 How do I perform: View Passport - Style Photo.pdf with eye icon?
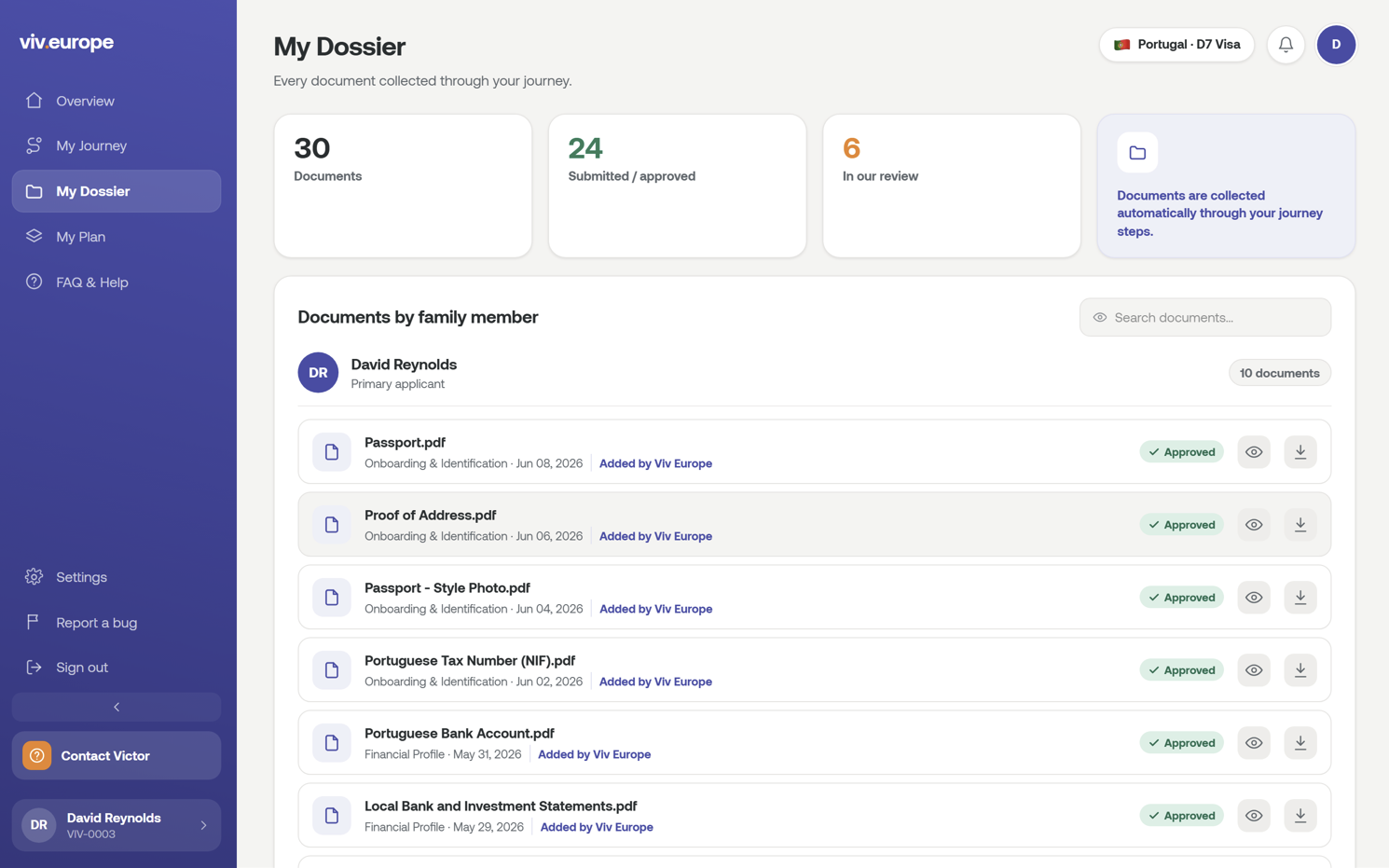(x=1254, y=598)
